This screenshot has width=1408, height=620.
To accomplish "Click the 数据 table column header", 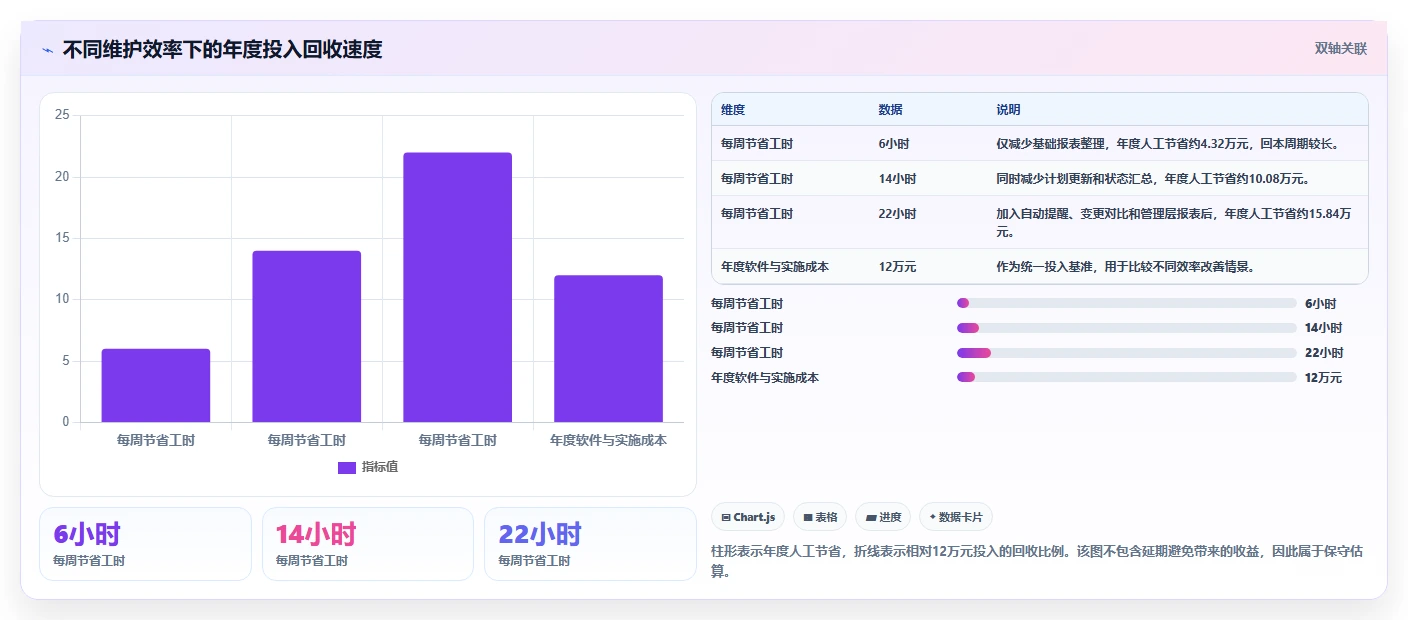I will tap(891, 109).
